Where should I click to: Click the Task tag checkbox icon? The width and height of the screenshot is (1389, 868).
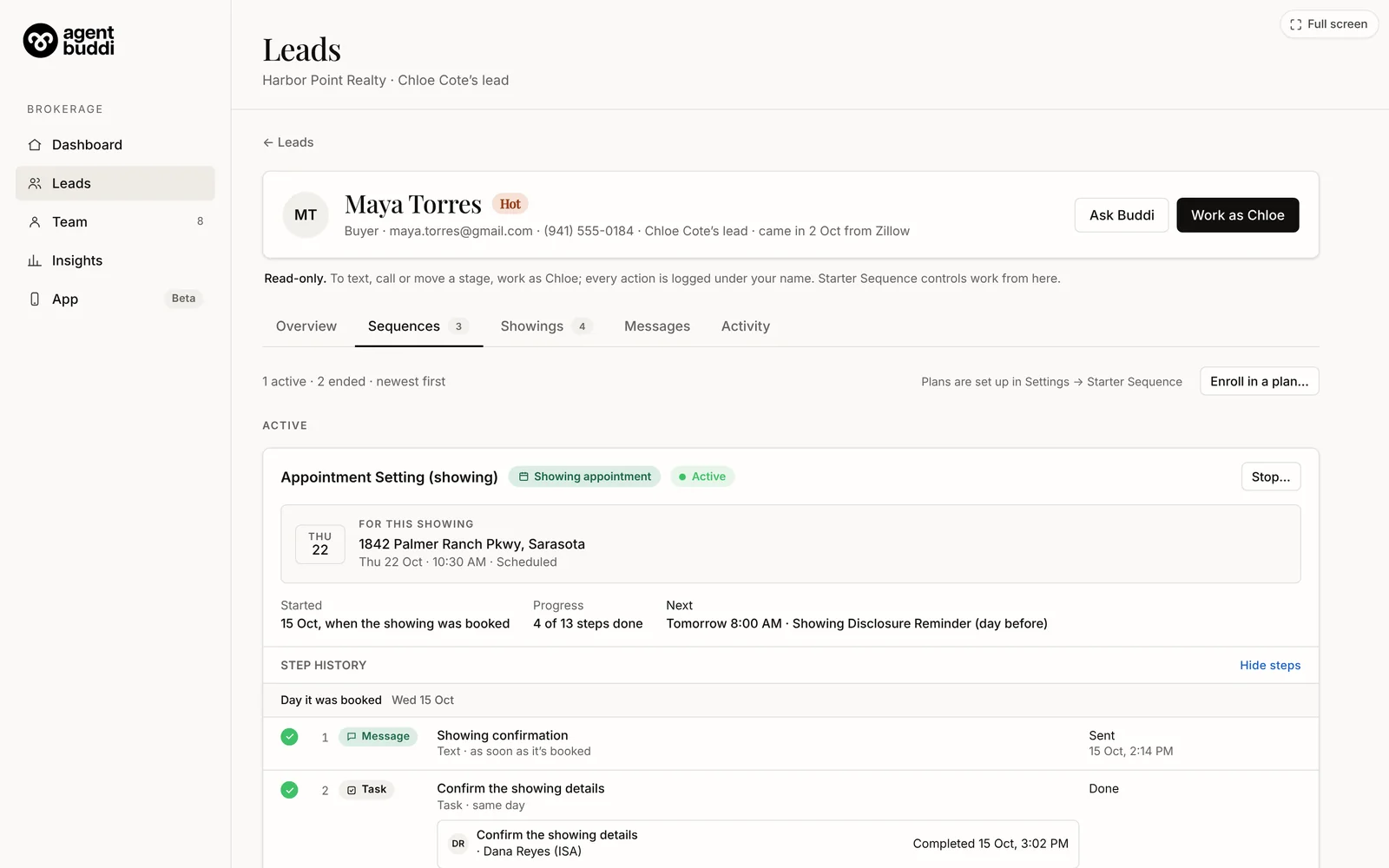pos(352,790)
